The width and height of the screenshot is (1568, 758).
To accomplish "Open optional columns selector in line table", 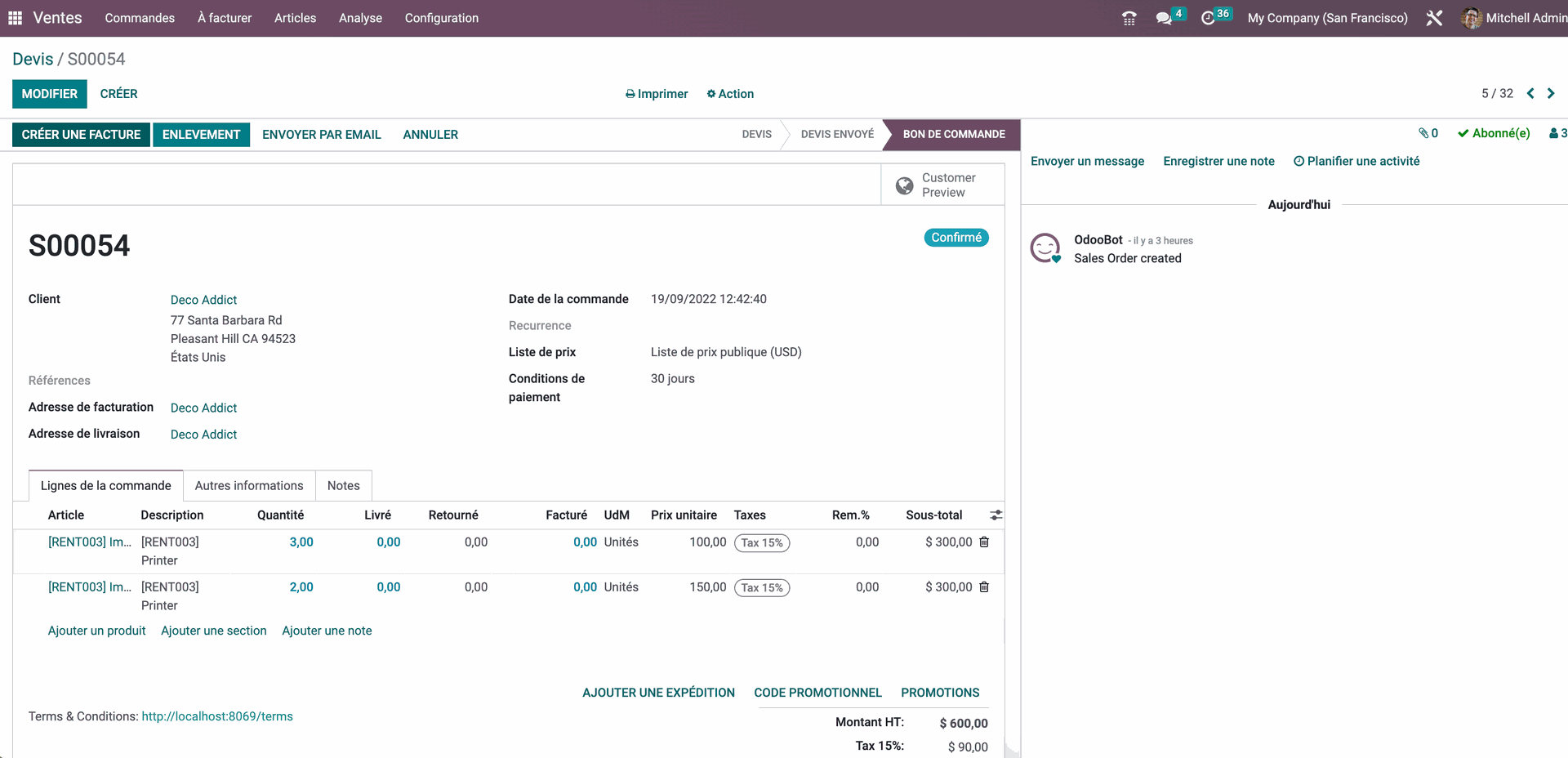I will pos(996,515).
